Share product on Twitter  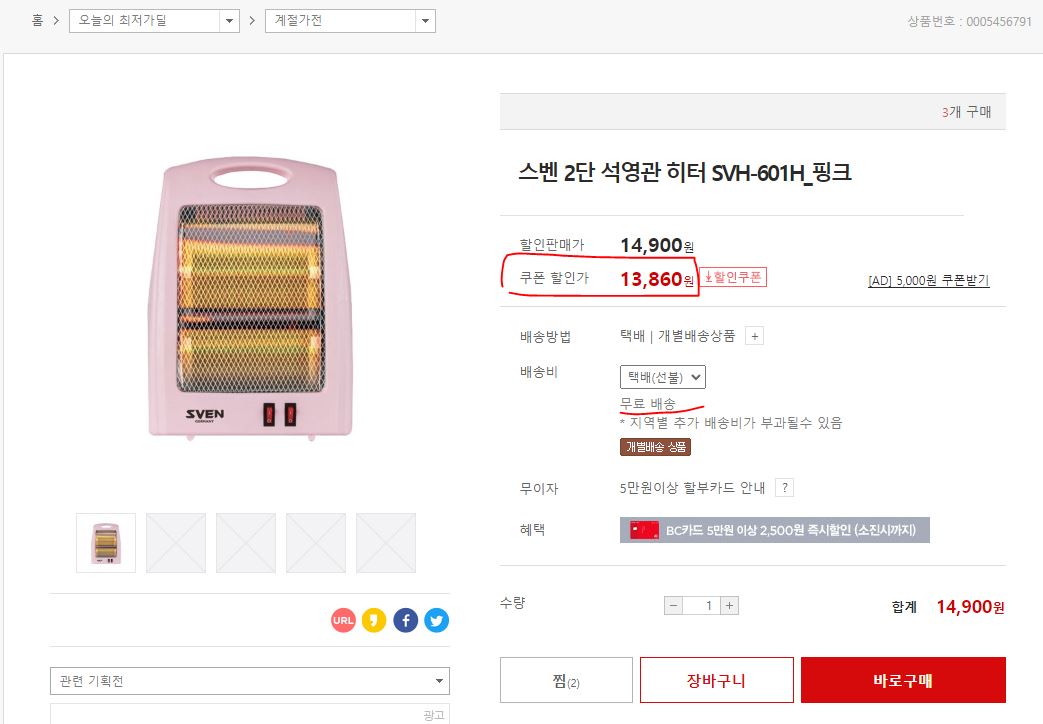[x=436, y=621]
